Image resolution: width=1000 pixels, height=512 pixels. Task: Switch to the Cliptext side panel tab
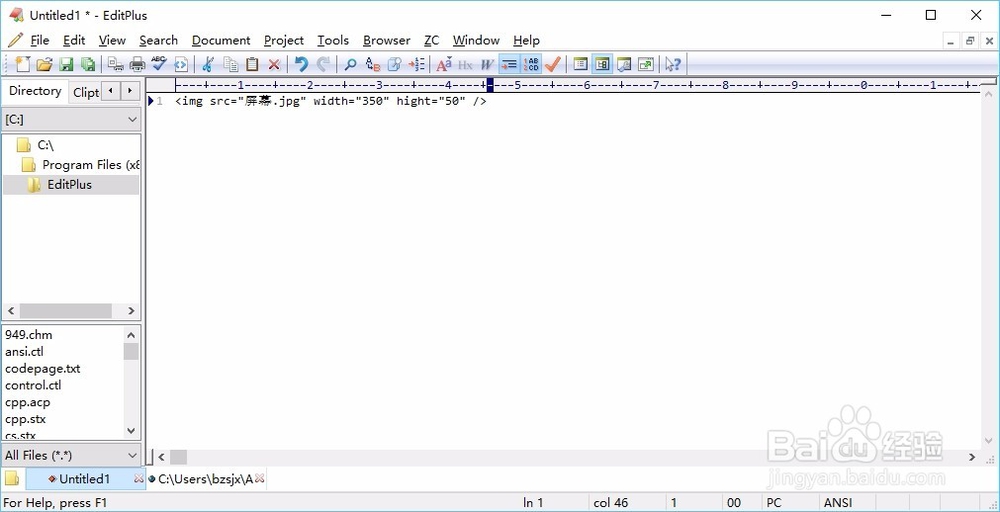85,92
